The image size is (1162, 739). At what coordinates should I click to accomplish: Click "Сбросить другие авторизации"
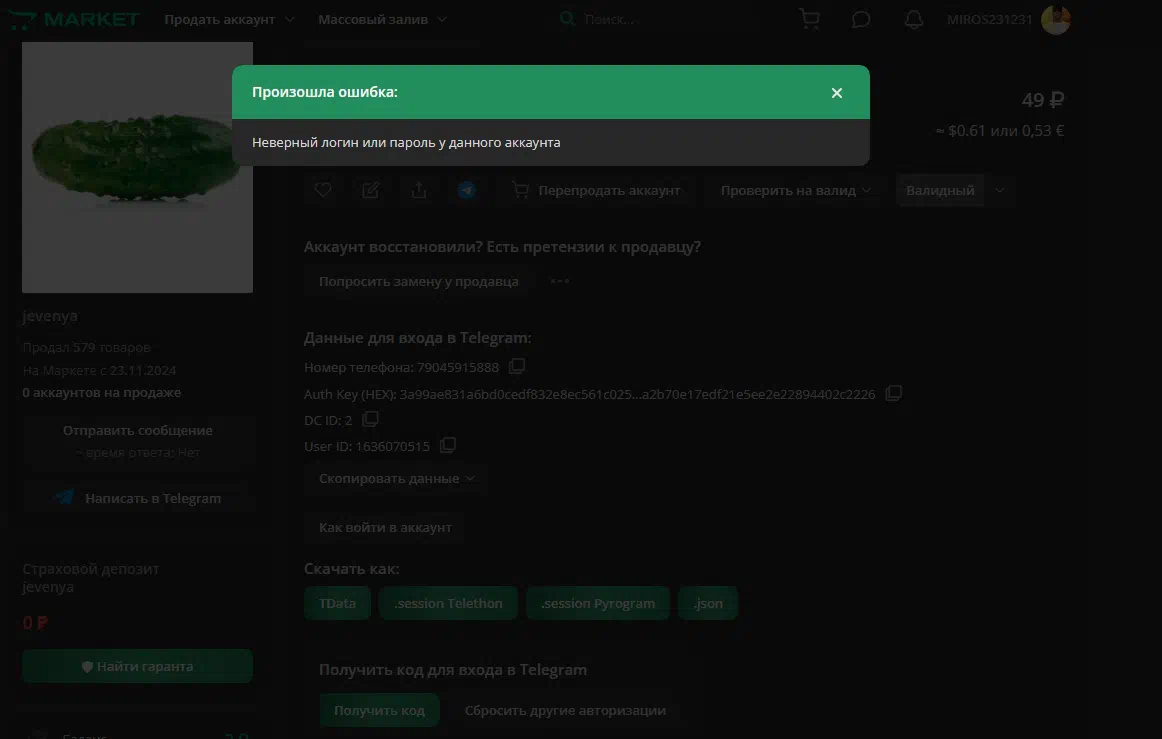[x=565, y=710]
